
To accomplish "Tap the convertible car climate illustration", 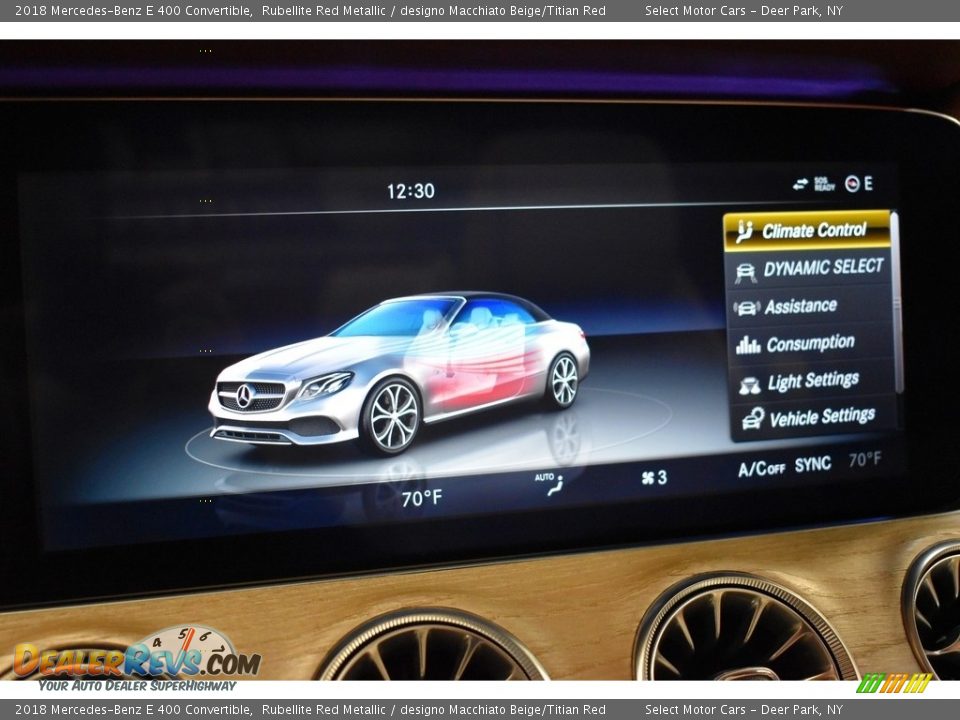I will [400, 373].
